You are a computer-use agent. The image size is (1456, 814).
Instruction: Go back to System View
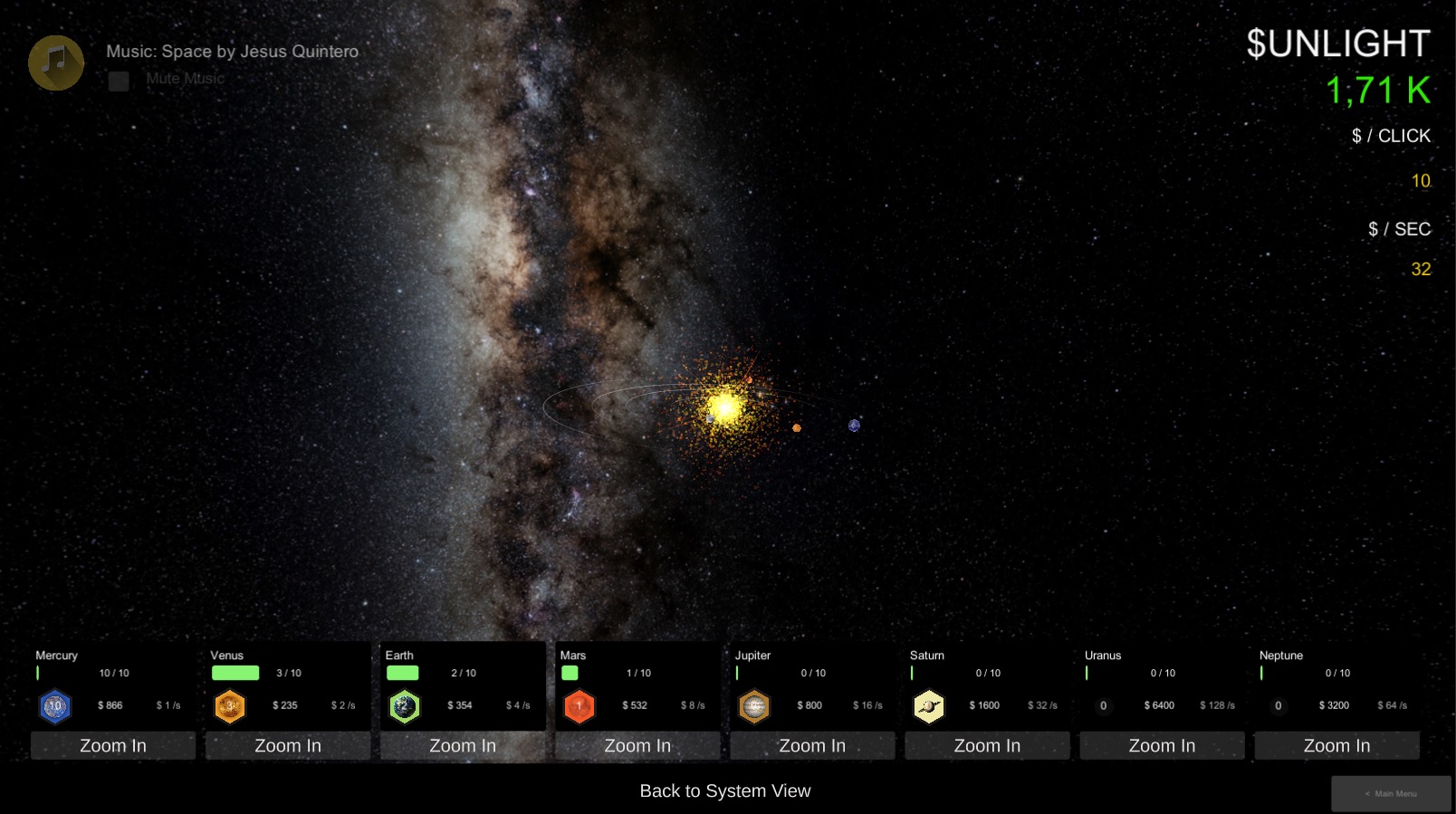[725, 791]
